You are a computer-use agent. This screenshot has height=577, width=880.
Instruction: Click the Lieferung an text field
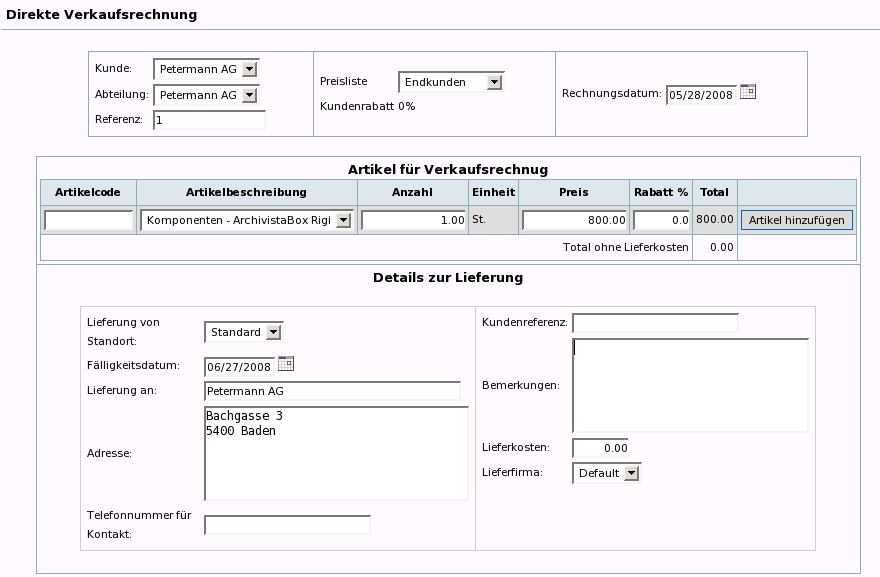[332, 391]
